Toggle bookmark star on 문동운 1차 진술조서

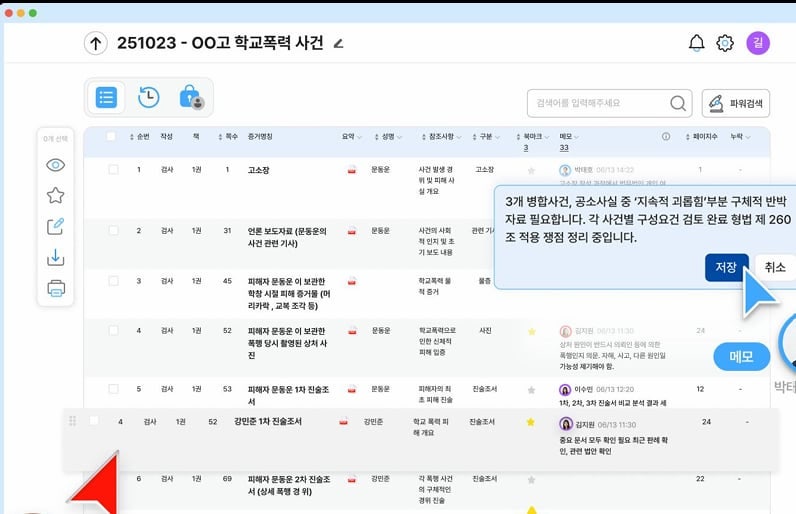(x=532, y=390)
